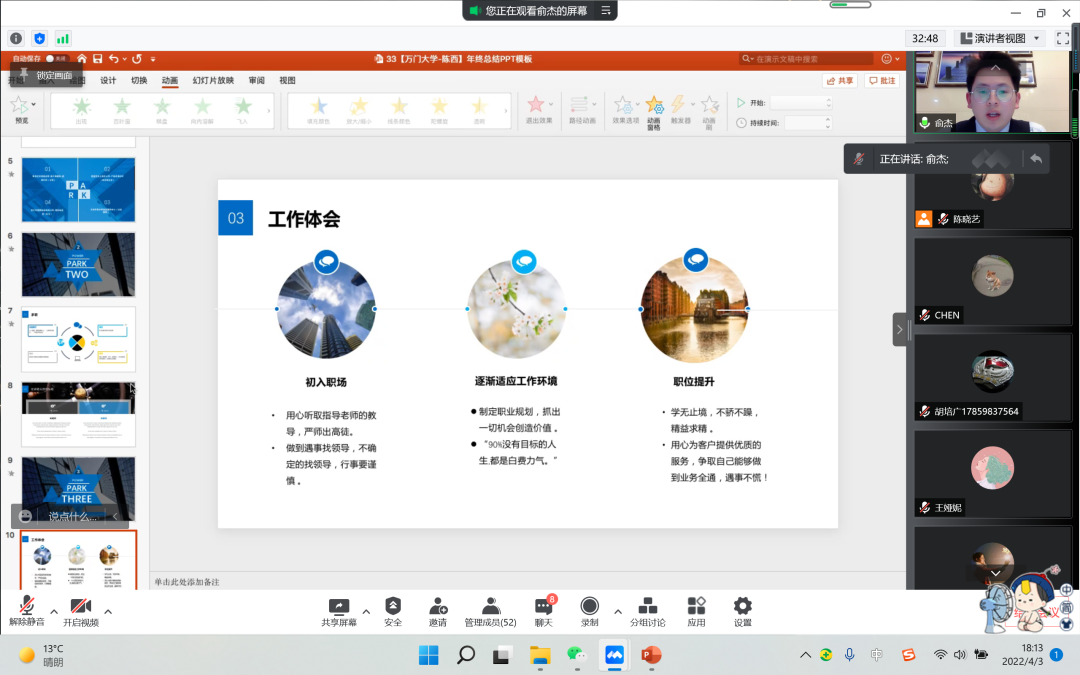Open the 应用 apps panel
Image resolution: width=1080 pixels, height=675 pixels.
click(x=696, y=611)
